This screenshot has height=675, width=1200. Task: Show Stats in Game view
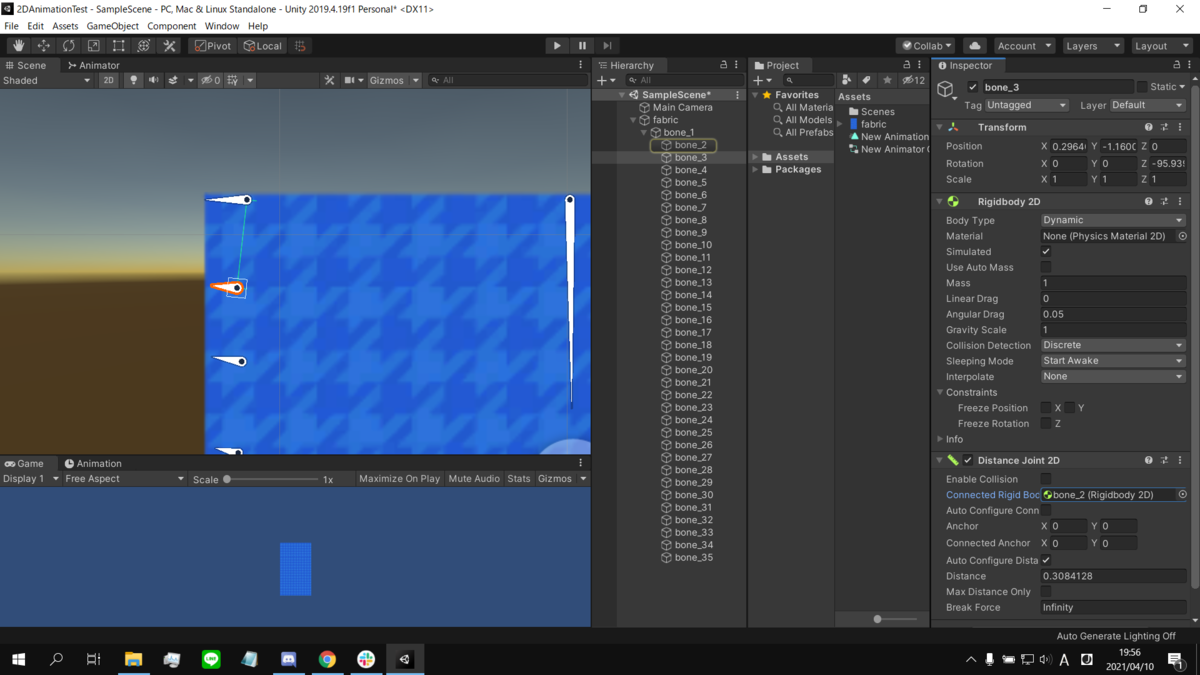(518, 479)
